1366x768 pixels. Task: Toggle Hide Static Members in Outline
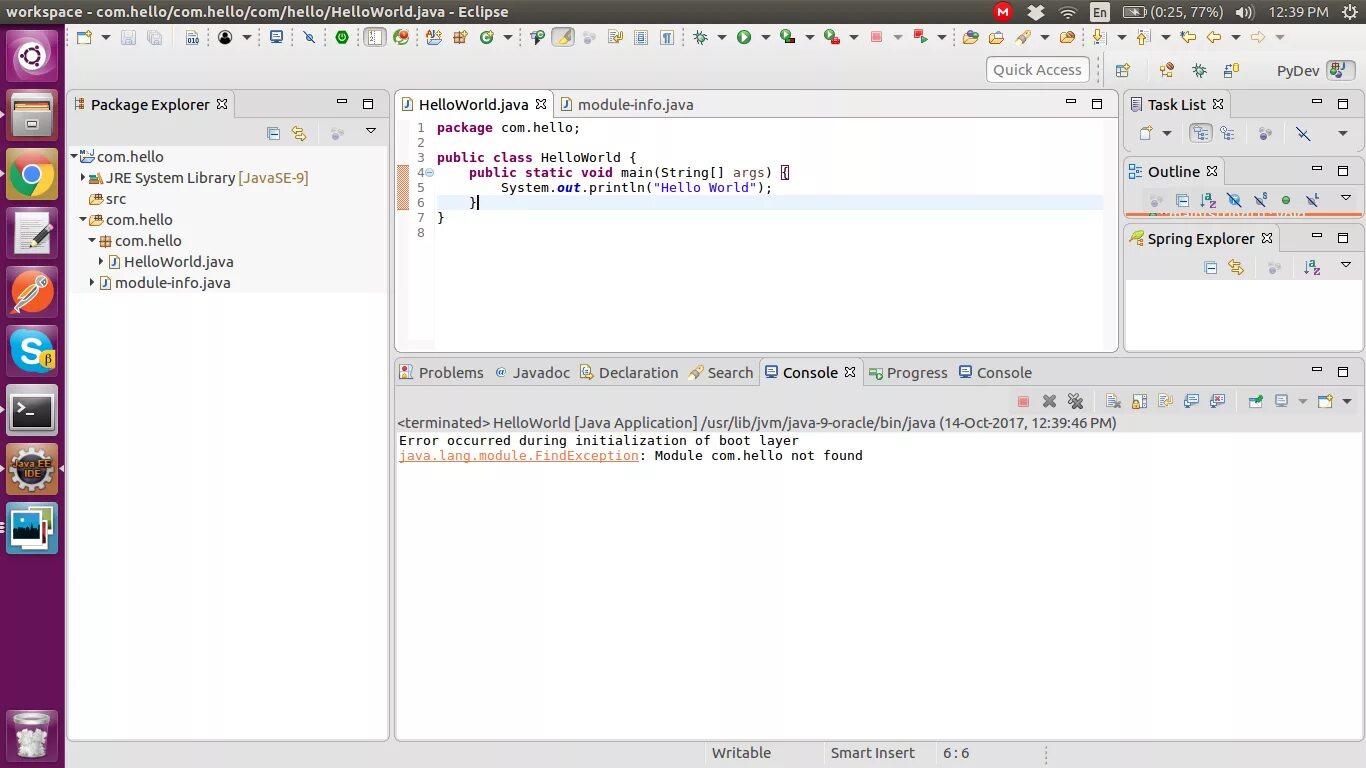coord(1261,200)
